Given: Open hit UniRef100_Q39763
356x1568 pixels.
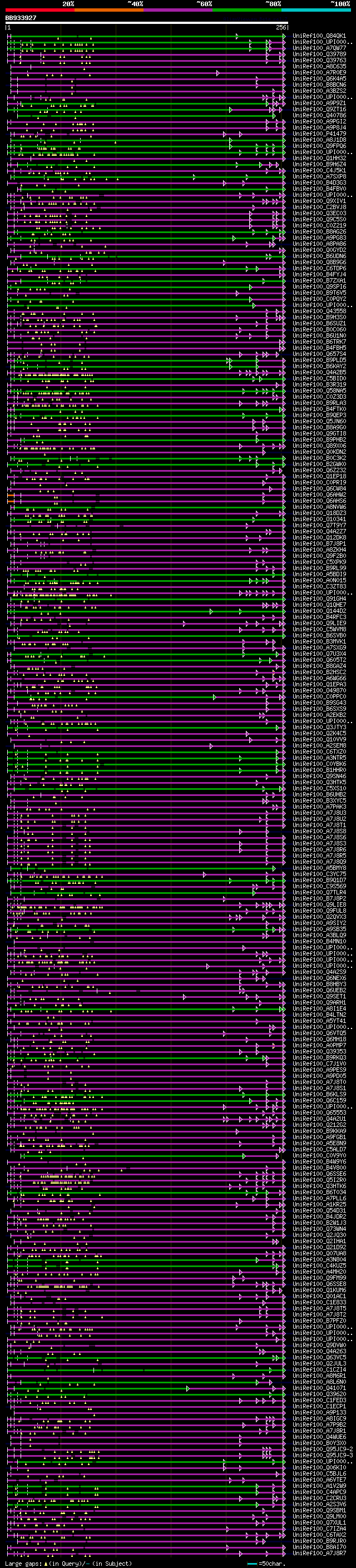Looking at the screenshot, I should 319,60.
